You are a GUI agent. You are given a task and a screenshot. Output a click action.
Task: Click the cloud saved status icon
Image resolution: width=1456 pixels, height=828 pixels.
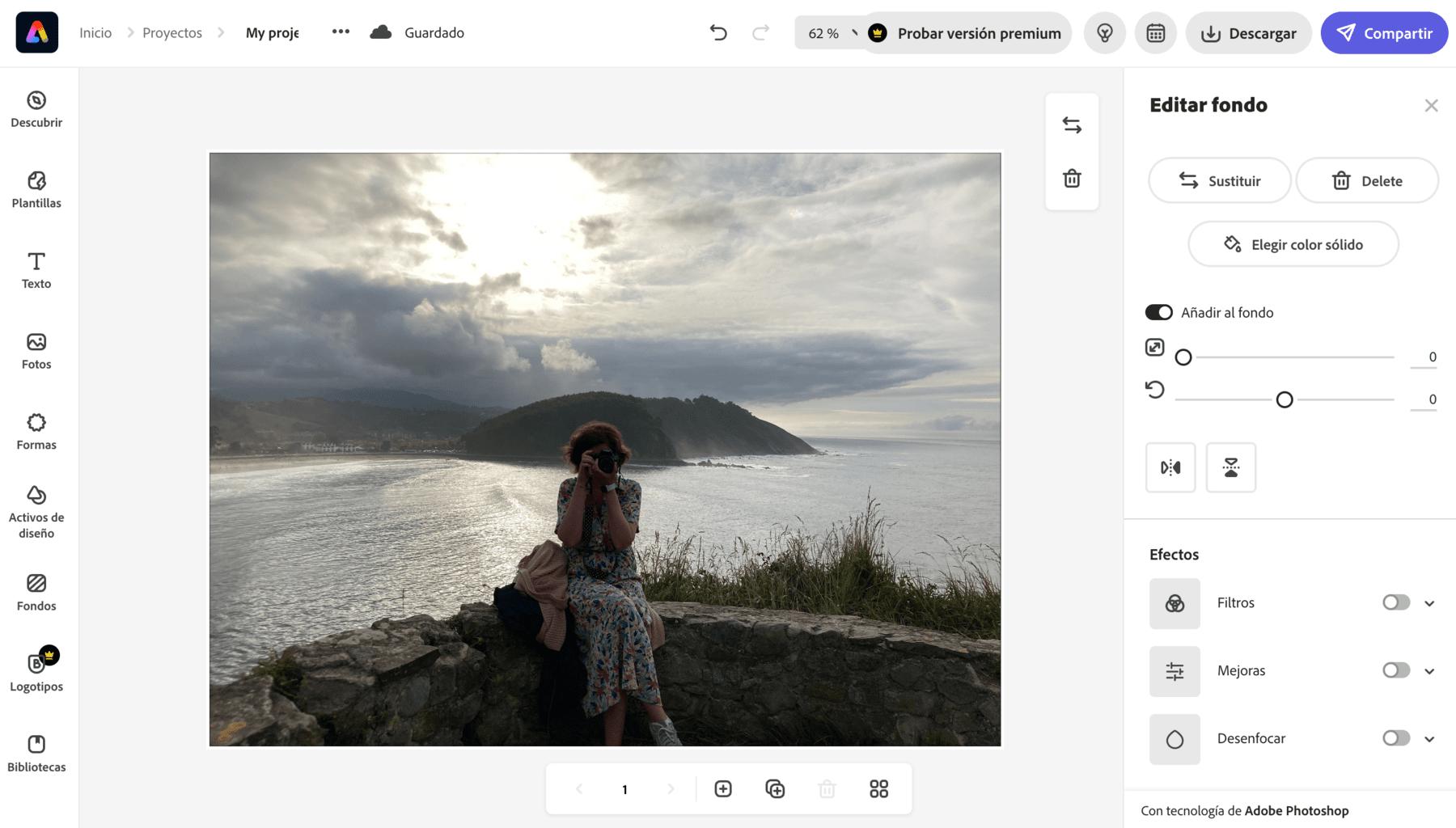pos(381,32)
